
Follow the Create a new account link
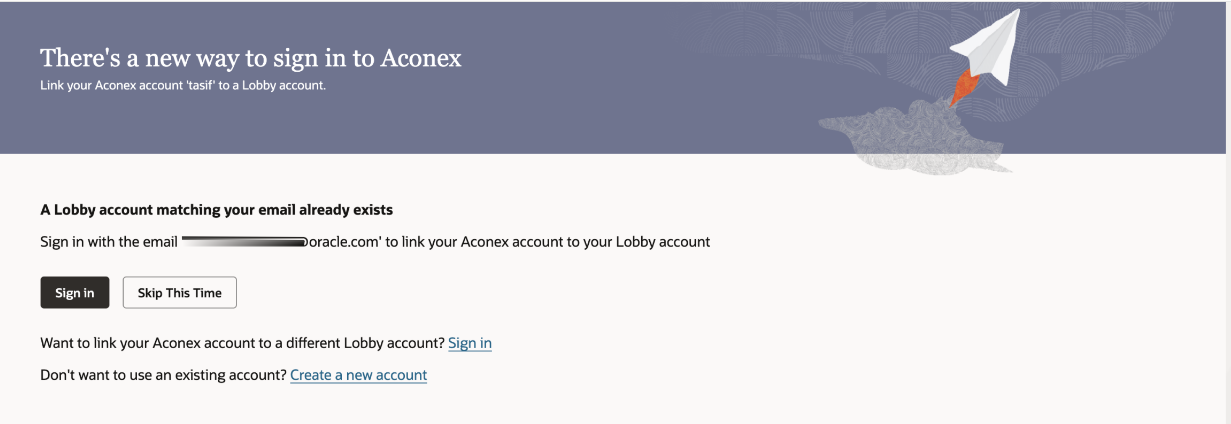click(358, 375)
